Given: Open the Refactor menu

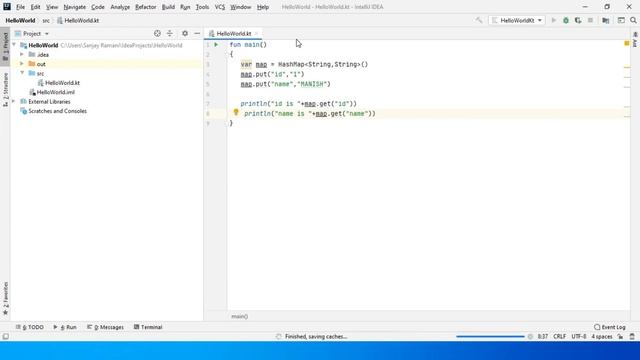Looking at the screenshot, I should pyautogui.click(x=146, y=7).
